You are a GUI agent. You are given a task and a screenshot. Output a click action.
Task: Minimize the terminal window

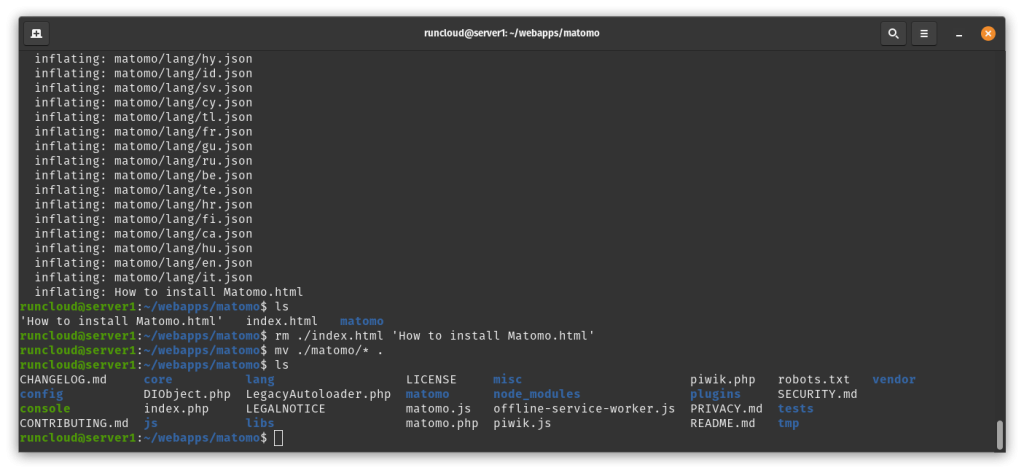(959, 33)
